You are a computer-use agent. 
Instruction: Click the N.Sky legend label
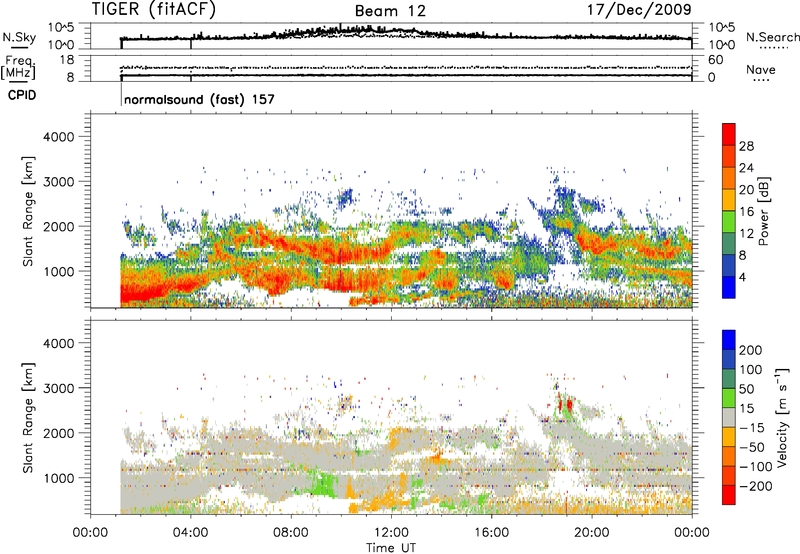click(19, 37)
